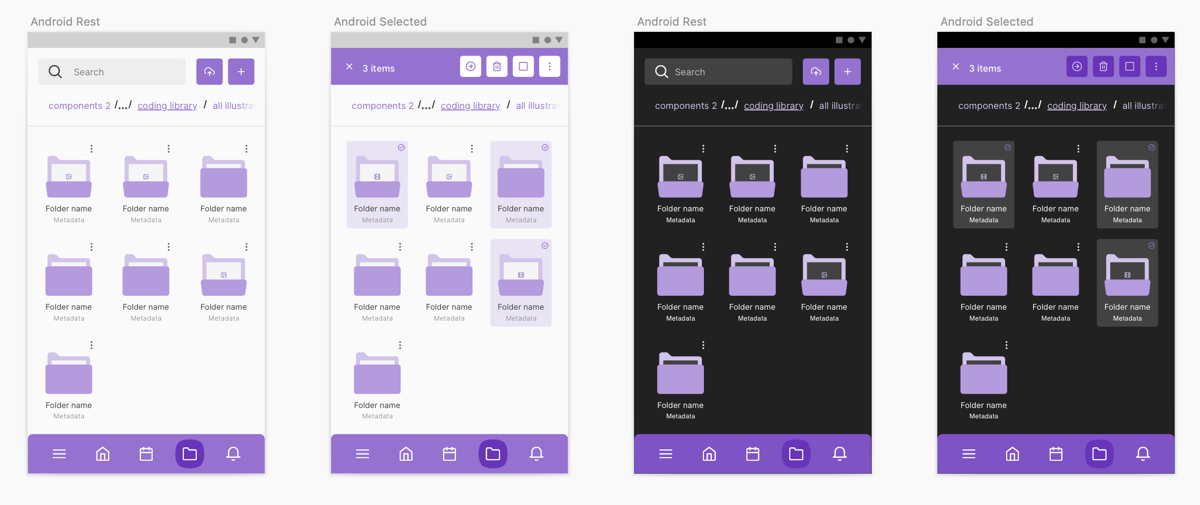
Task: Toggle select-all square in light Selected toolbar
Action: click(523, 66)
